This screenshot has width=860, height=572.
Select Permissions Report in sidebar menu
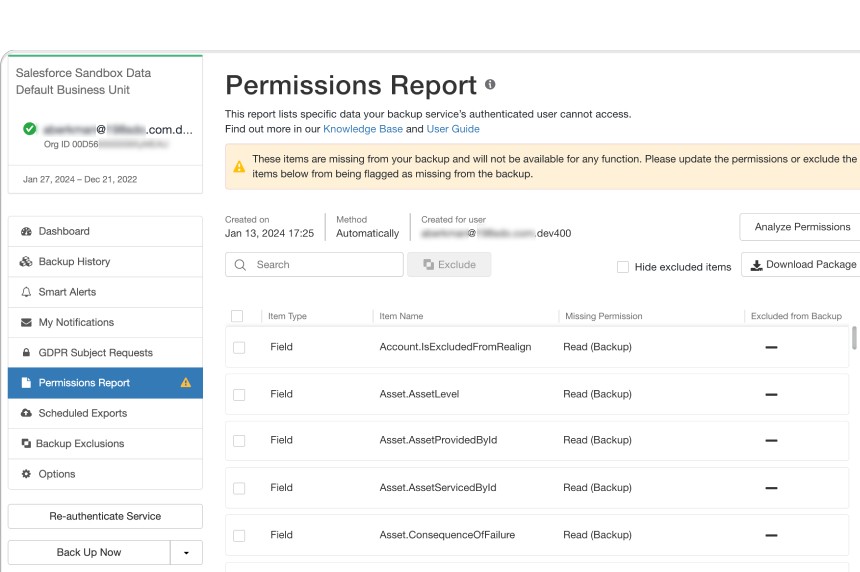84,383
